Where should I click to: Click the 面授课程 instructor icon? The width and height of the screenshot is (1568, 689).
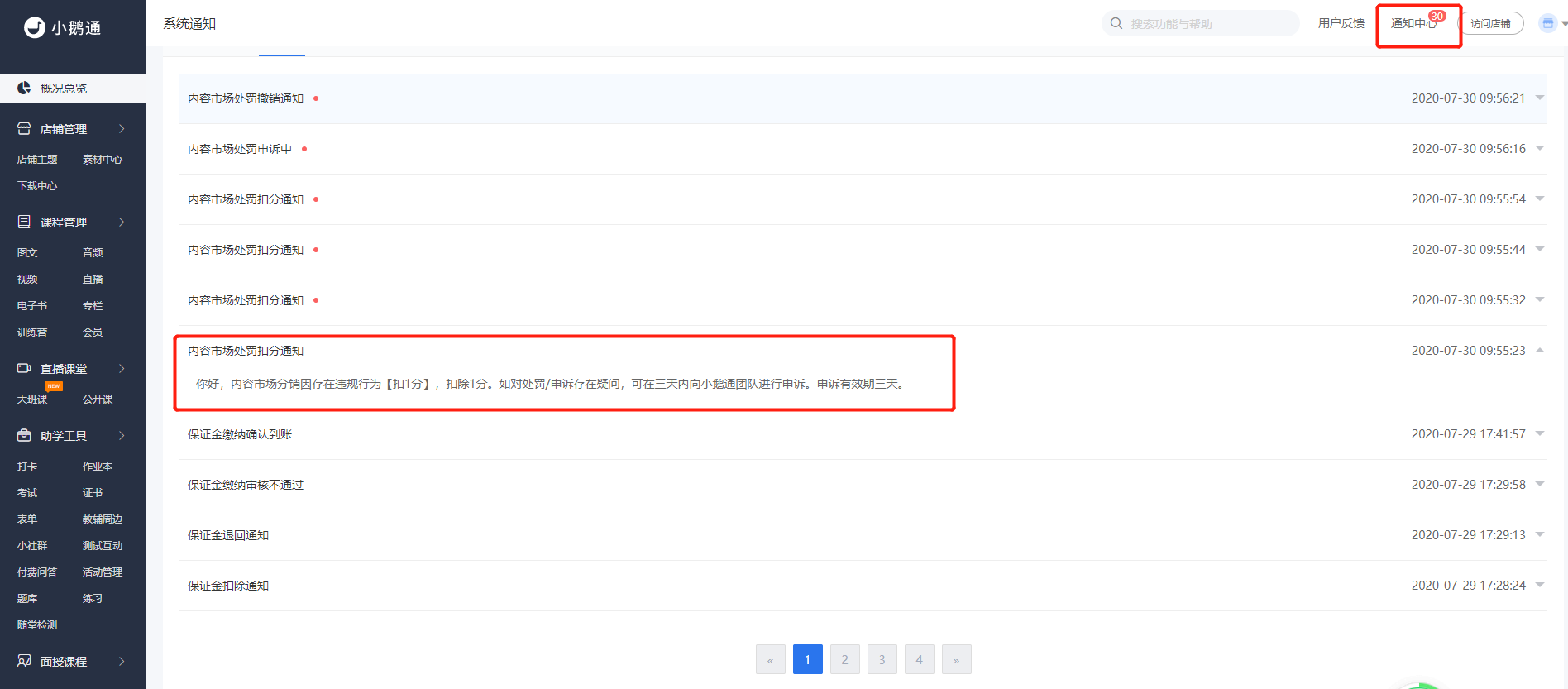[24, 661]
